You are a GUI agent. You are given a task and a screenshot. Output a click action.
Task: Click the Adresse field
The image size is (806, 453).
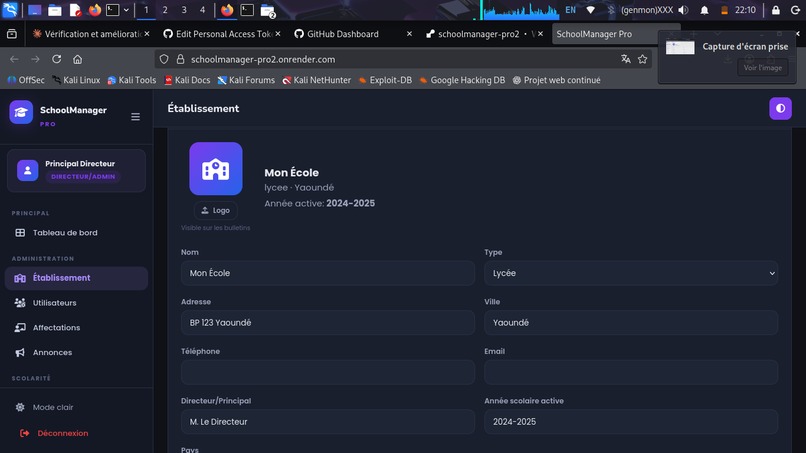click(327, 322)
